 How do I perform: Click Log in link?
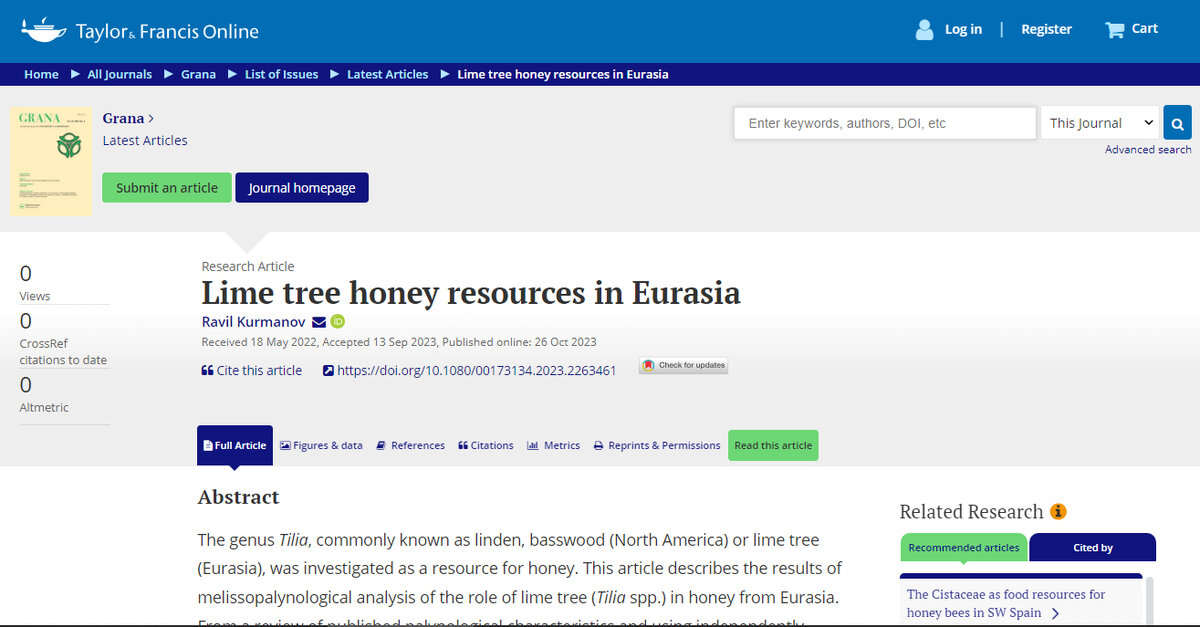963,29
